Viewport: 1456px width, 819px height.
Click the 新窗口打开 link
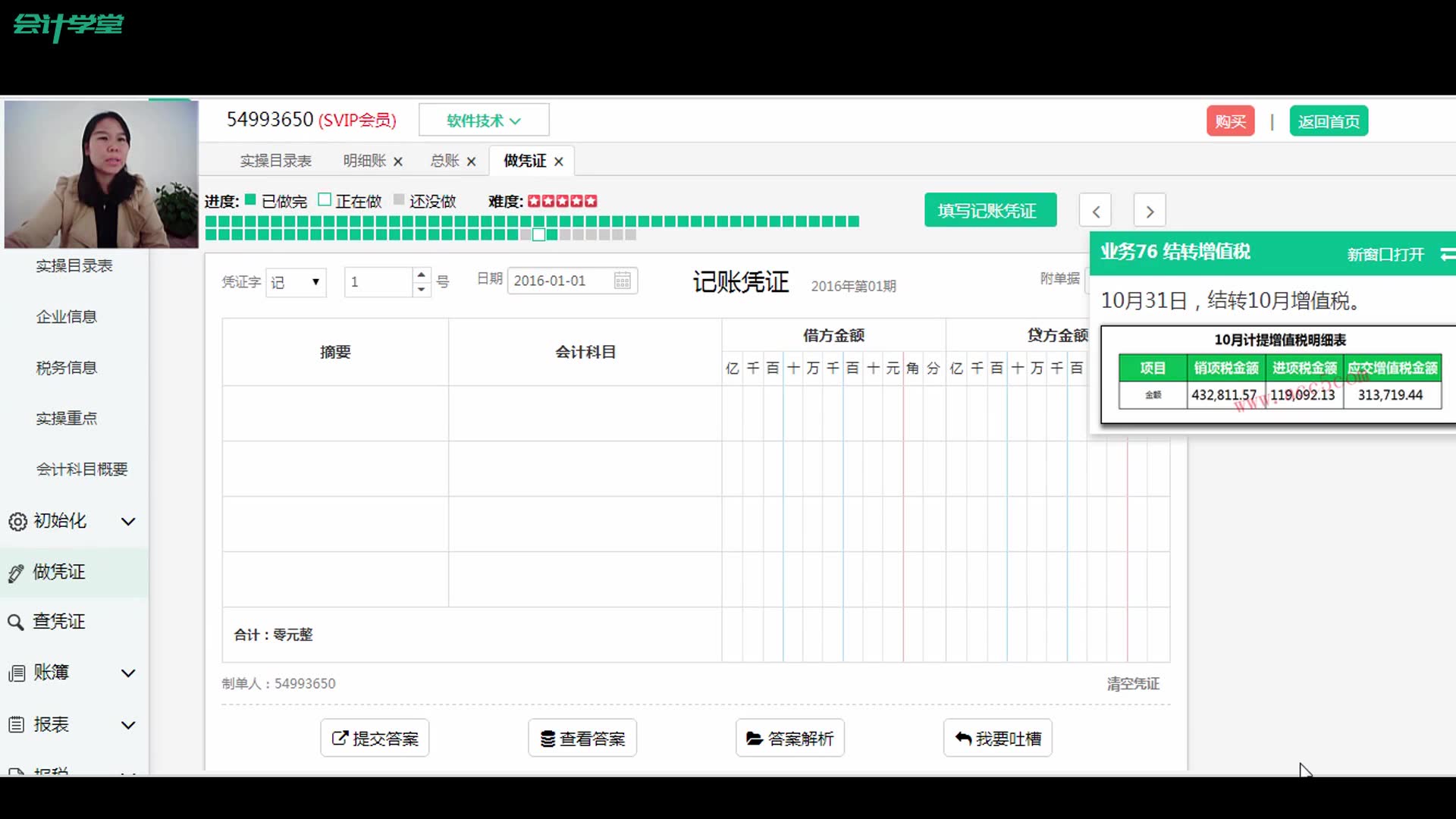click(1385, 255)
